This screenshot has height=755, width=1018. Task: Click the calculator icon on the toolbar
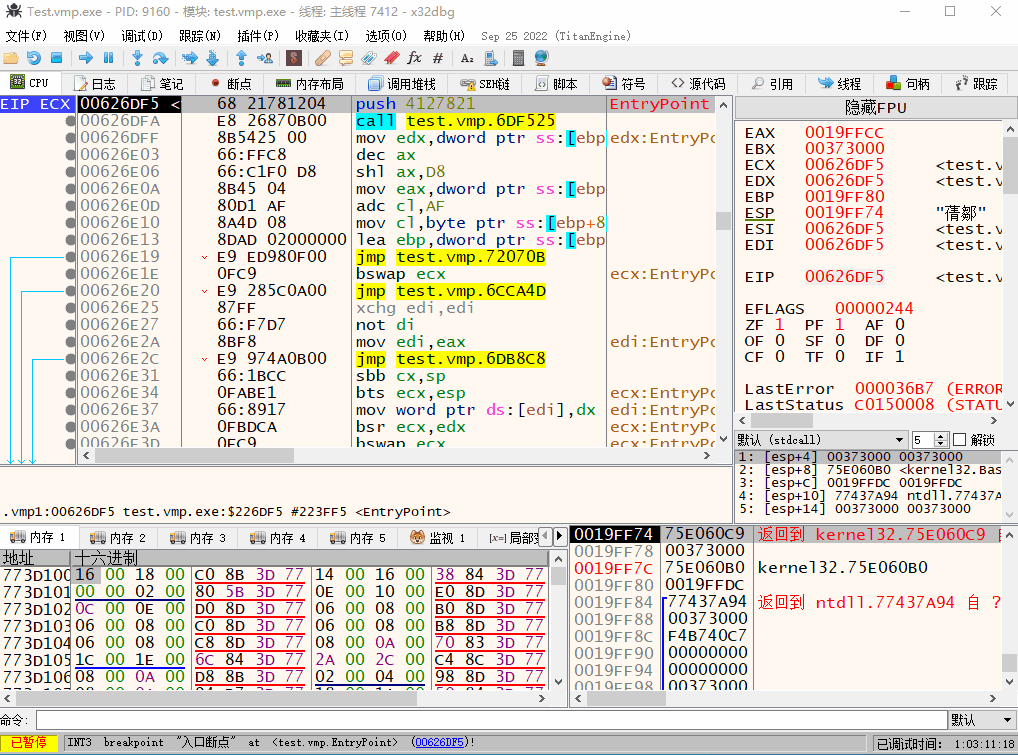click(x=520, y=58)
